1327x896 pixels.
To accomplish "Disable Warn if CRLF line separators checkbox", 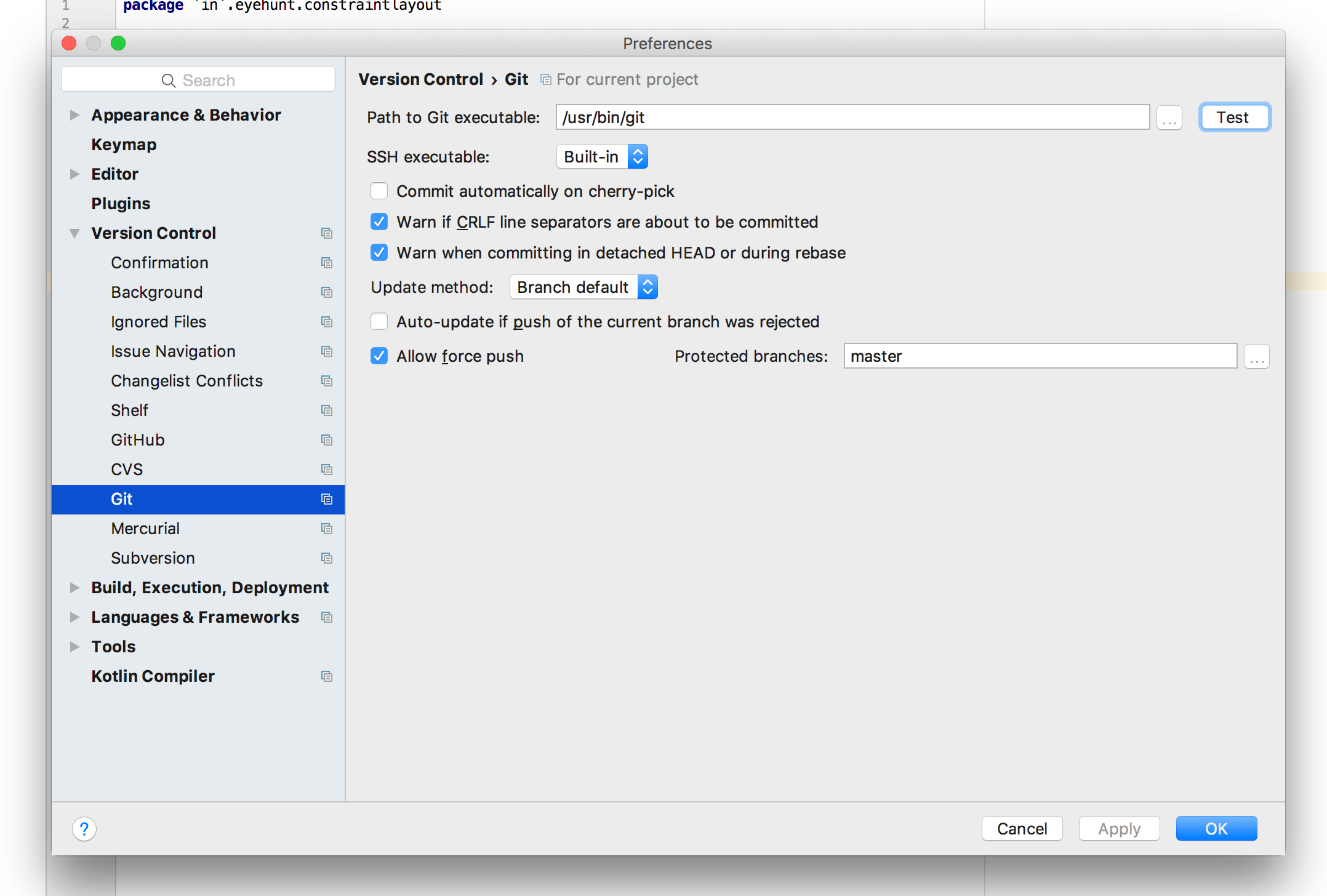I will 379,222.
